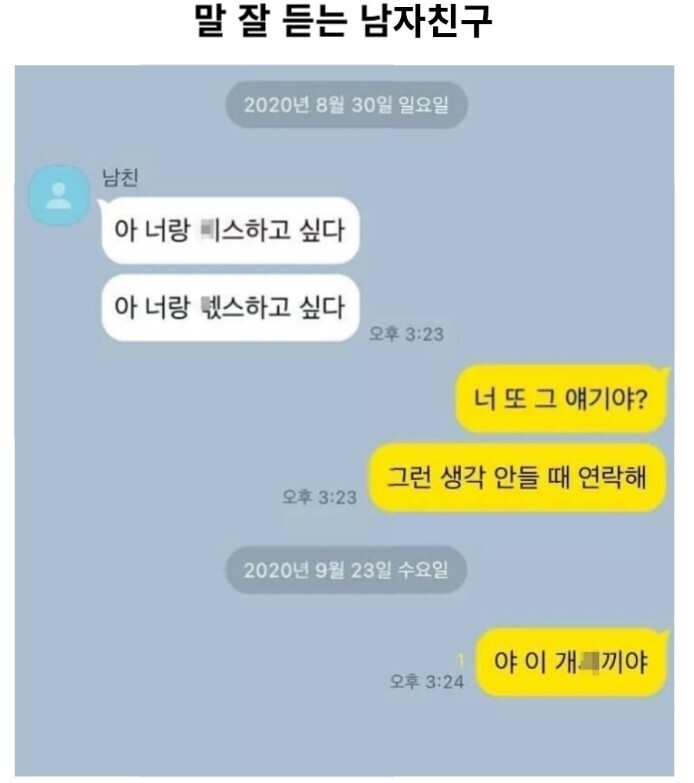The width and height of the screenshot is (694, 783).
Task: Tap the second white message bubble from 남친
Action: (230, 307)
